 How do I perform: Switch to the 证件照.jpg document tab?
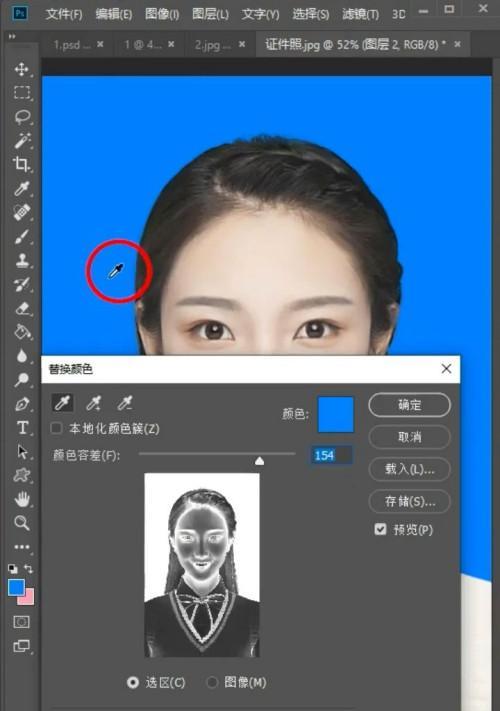point(355,44)
